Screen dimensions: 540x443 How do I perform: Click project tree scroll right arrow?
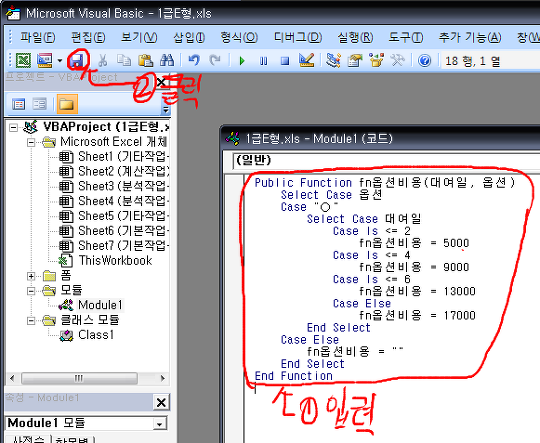pyautogui.click(x=163, y=378)
